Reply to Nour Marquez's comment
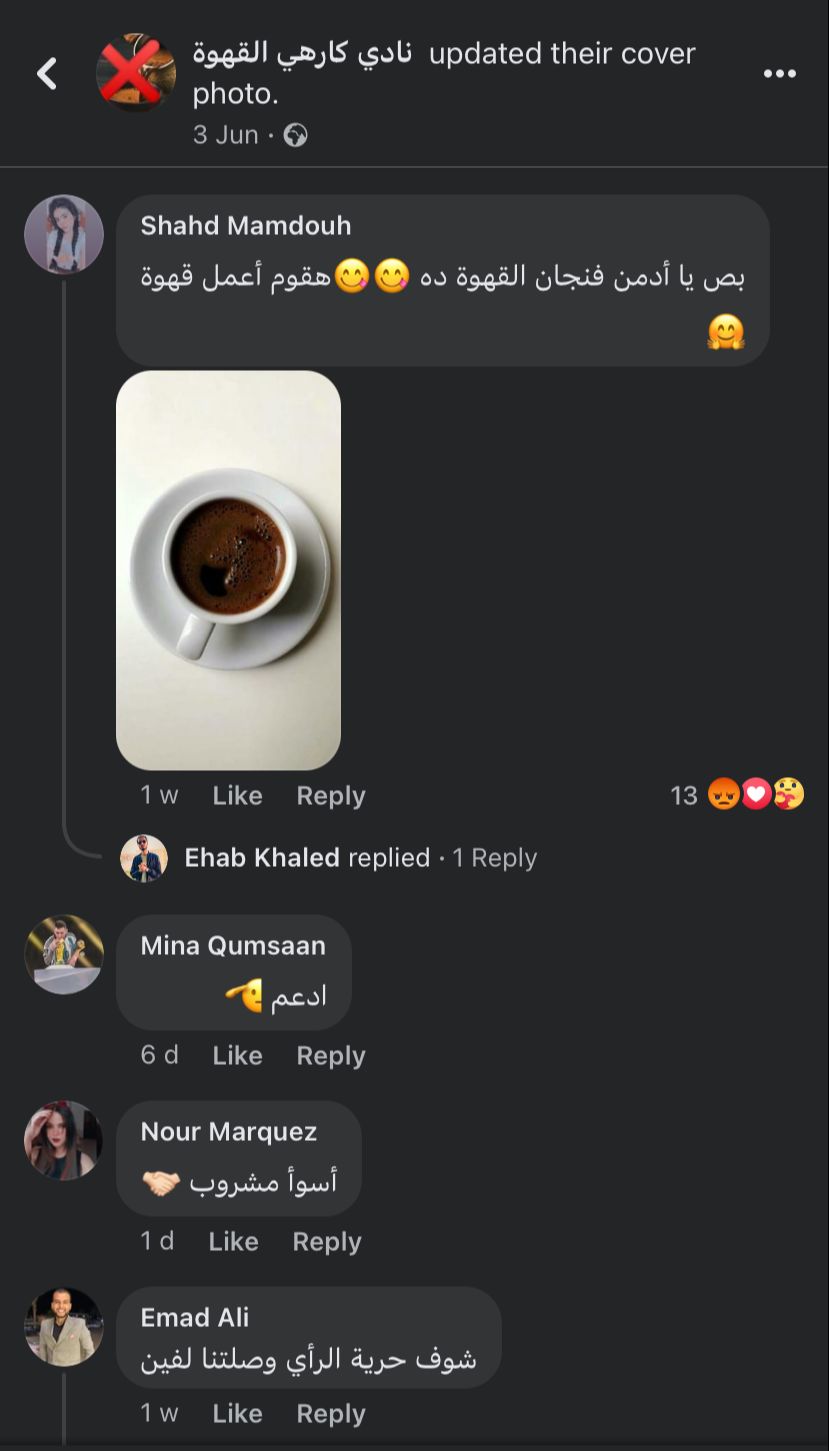Screen dimensions: 829x1451 coord(327,1241)
